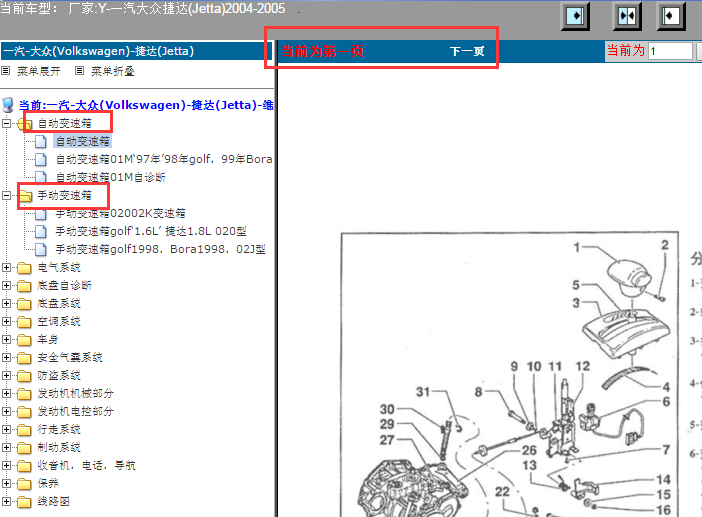Select the 自动变速箱 folder label
Screen dimensions: 702x517
click(x=64, y=123)
